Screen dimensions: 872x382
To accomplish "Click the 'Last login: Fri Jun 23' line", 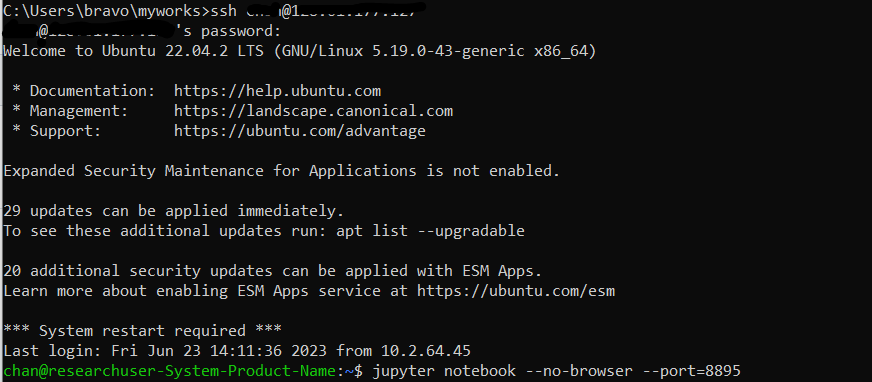I will [x=237, y=351].
